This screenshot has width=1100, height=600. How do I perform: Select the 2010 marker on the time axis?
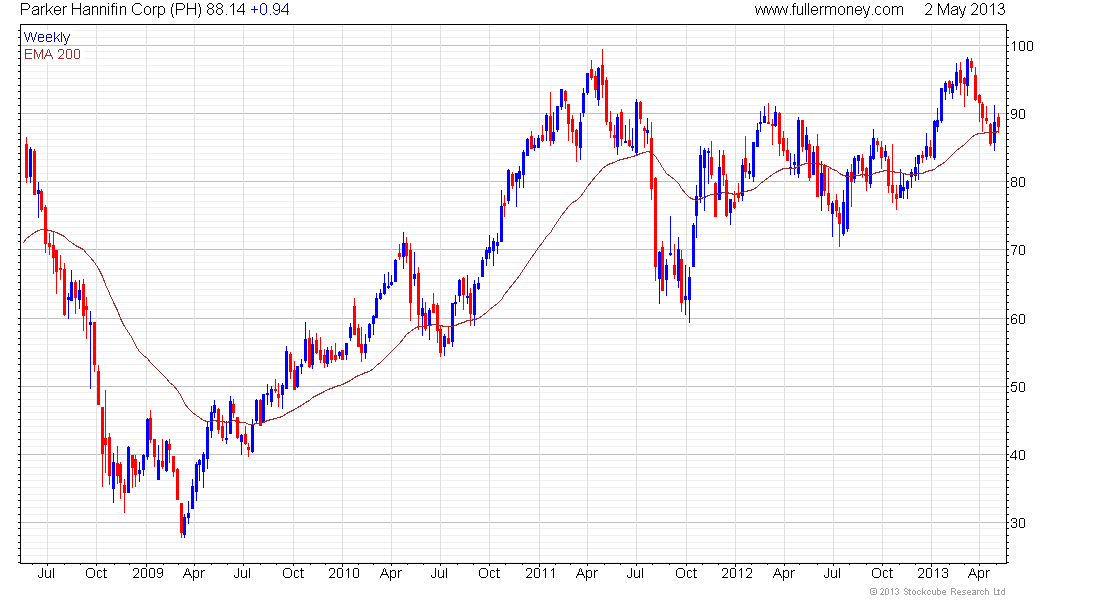click(342, 574)
